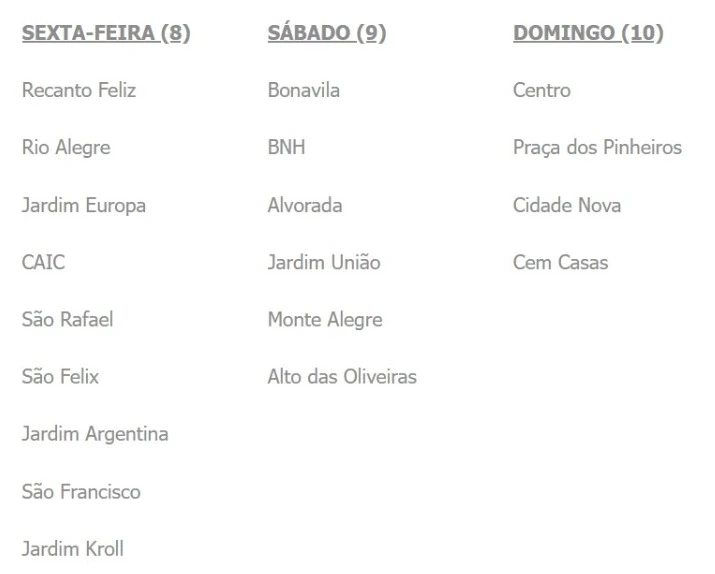Viewport: 715px width, 574px height.
Task: Click the SEXTA-FEIRA (8) heading
Action: point(106,34)
